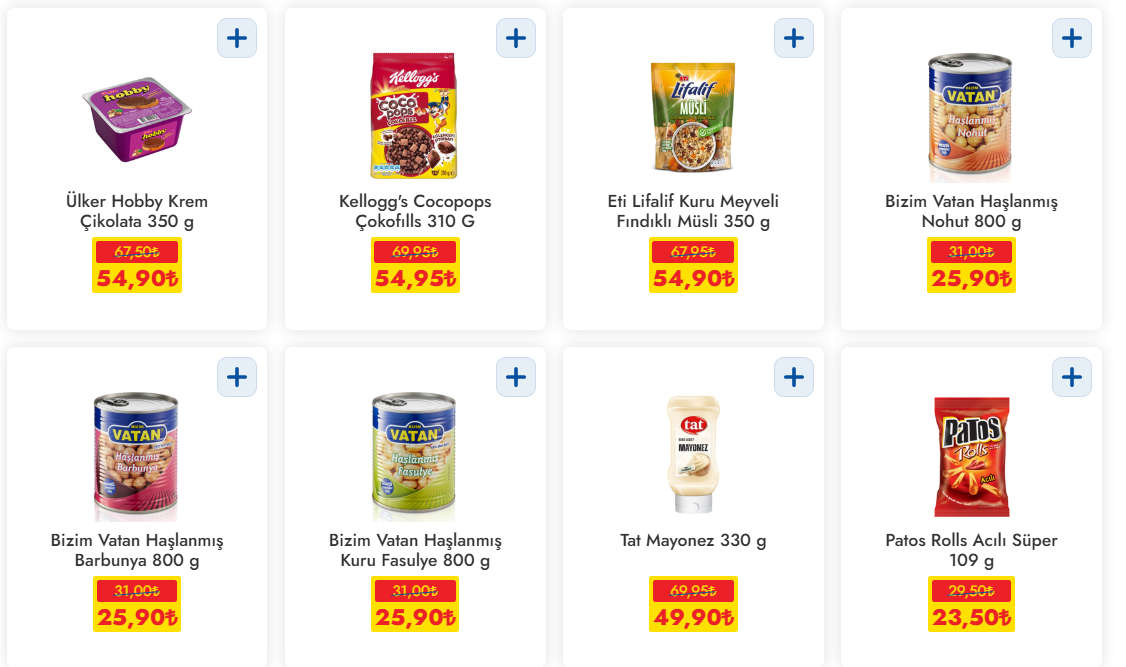Open Bizim Vatan Kuru Fasulye title link
This screenshot has height=667, width=1126.
tap(415, 550)
